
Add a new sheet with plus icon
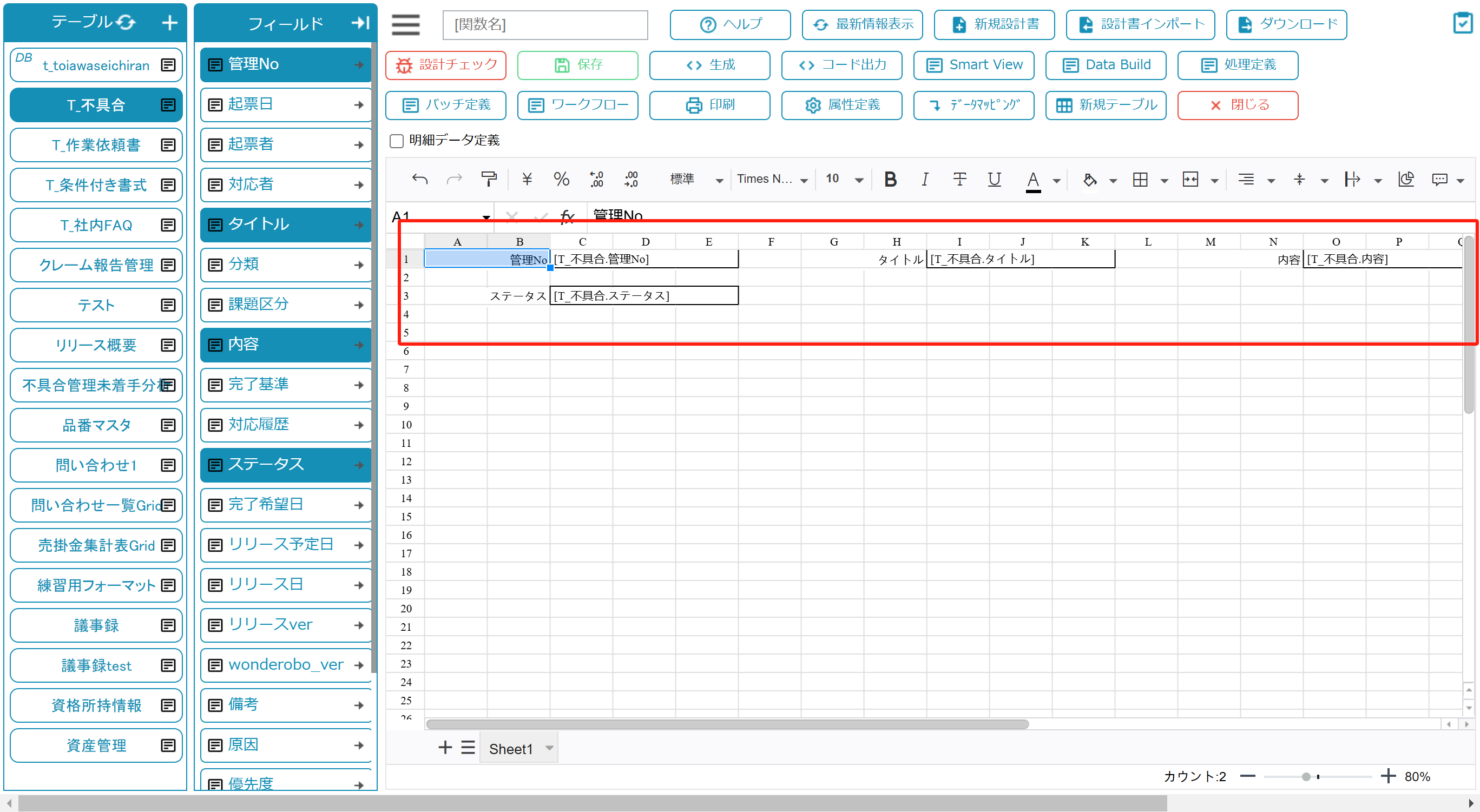point(445,747)
